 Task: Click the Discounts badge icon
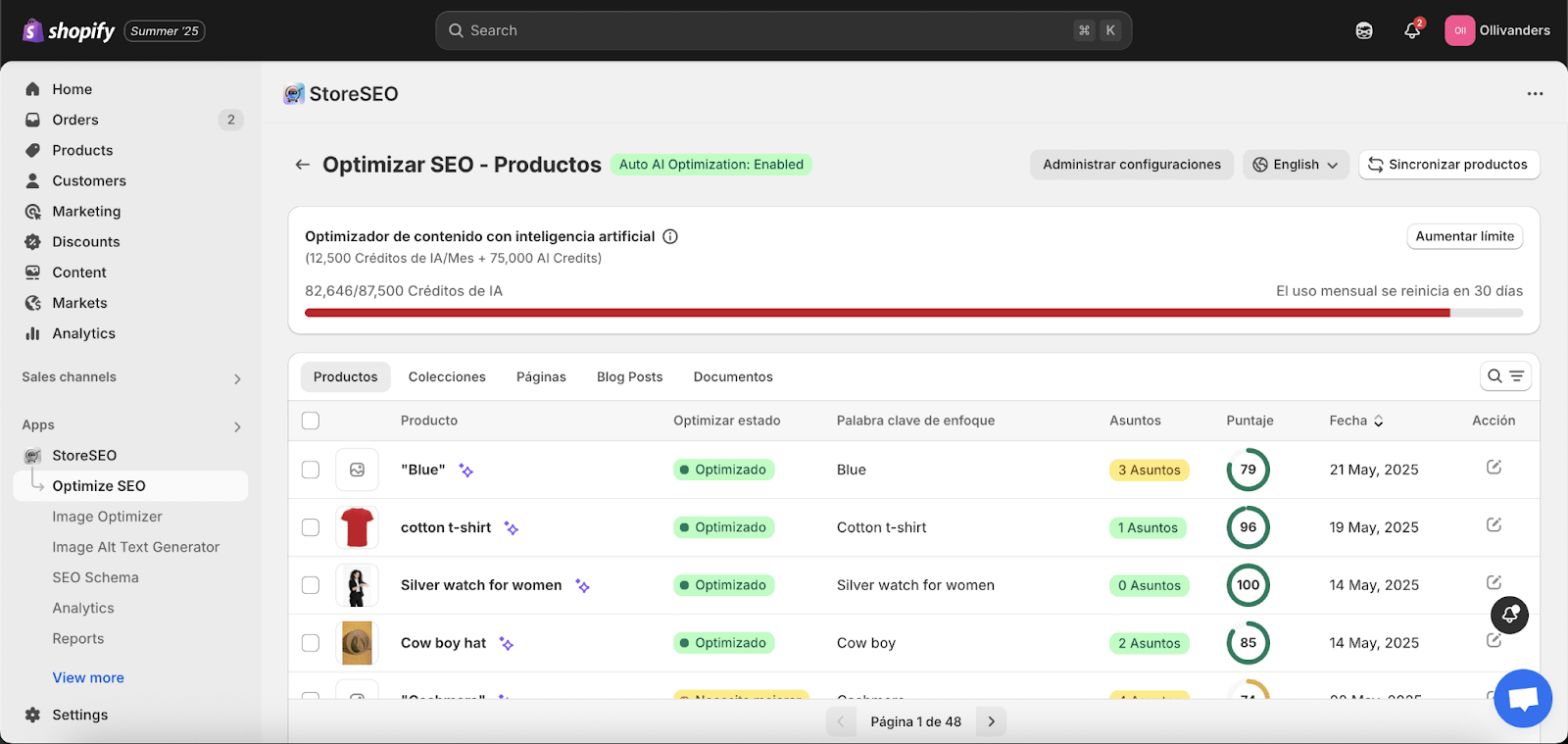32,241
